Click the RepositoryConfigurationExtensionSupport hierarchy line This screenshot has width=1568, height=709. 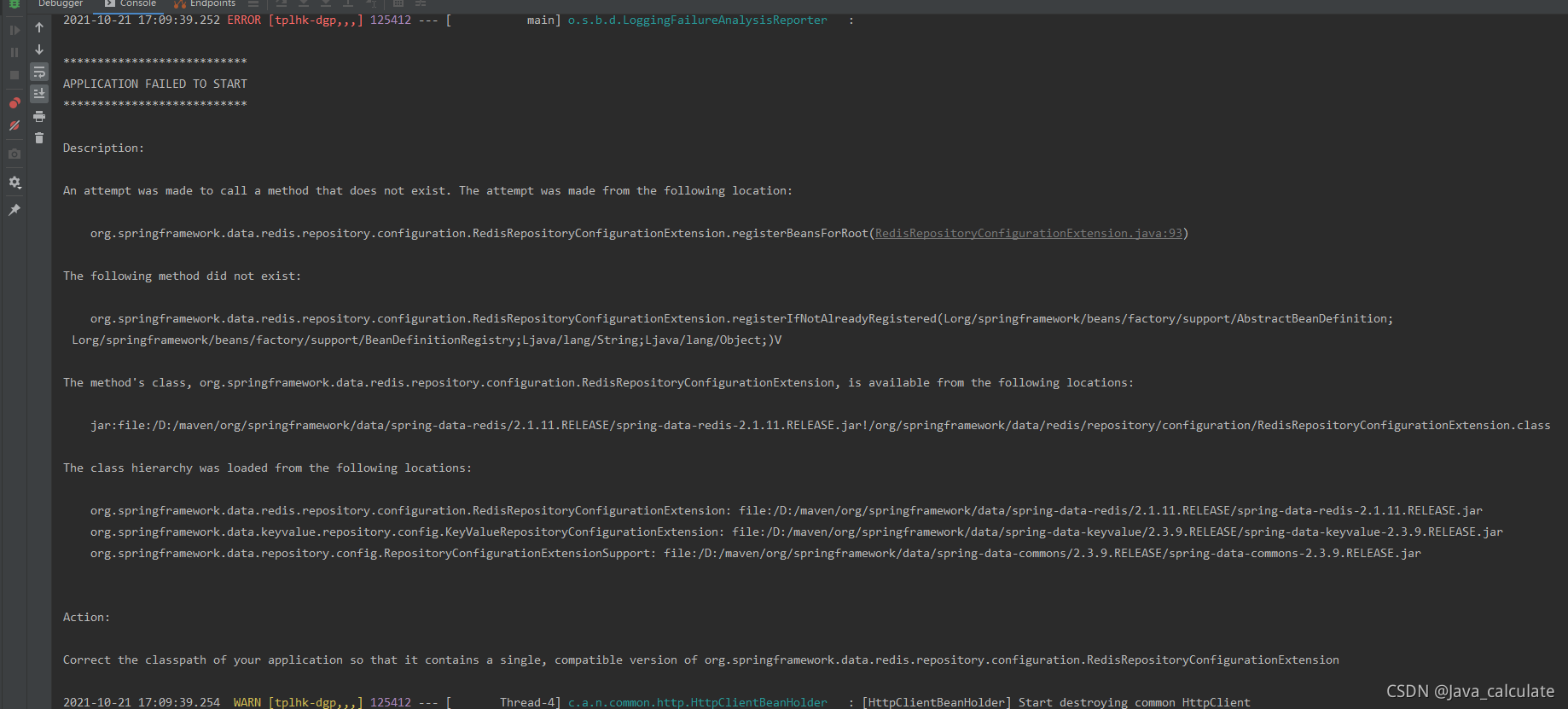[755, 553]
